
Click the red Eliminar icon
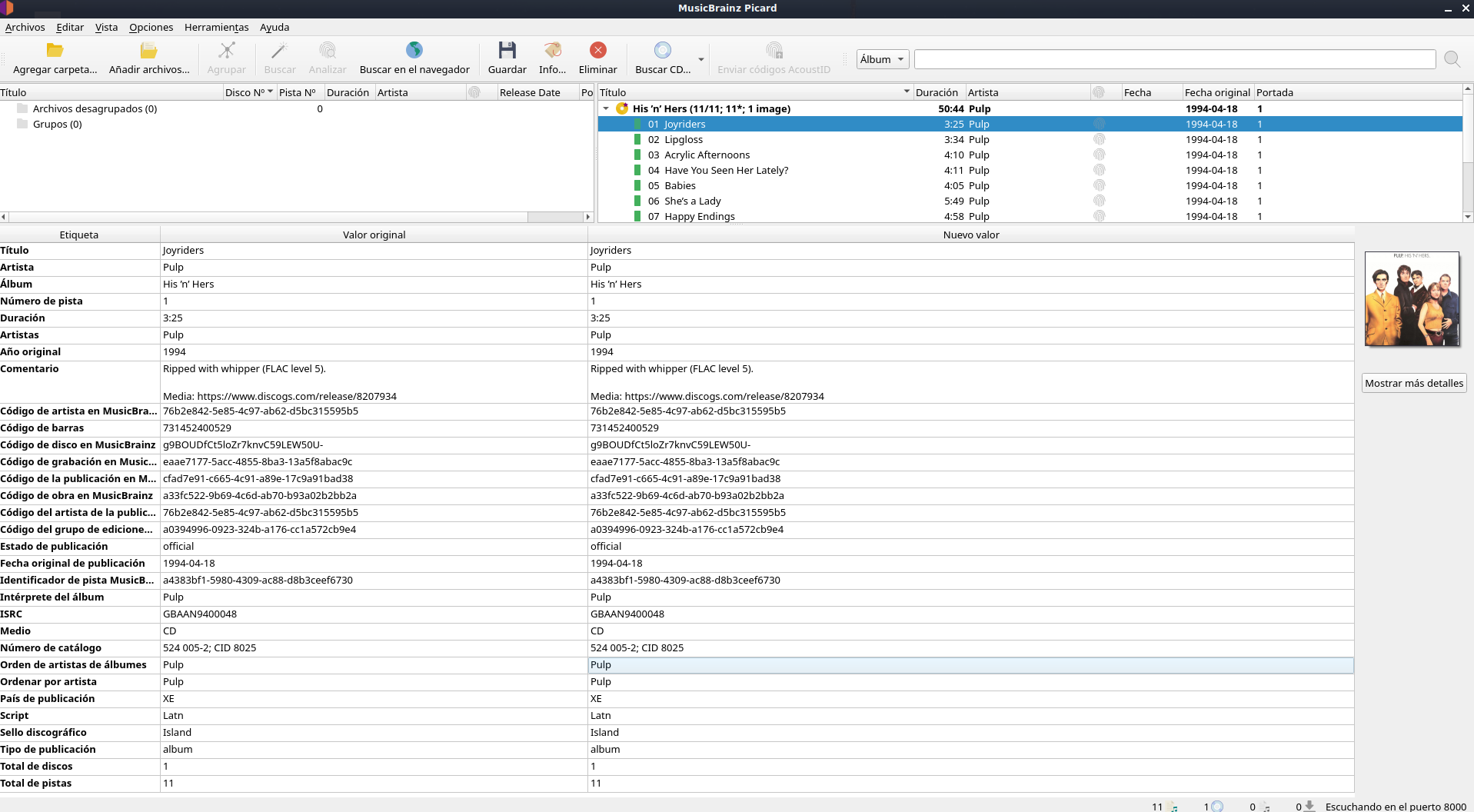[x=598, y=51]
